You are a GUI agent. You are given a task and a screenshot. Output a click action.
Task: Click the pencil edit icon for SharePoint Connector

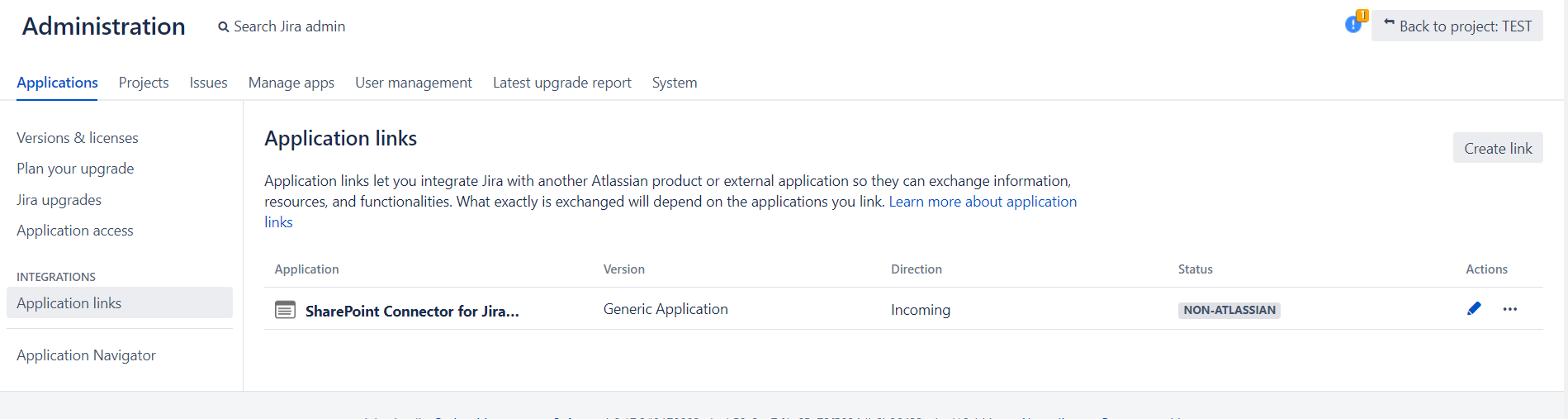pos(1474,309)
